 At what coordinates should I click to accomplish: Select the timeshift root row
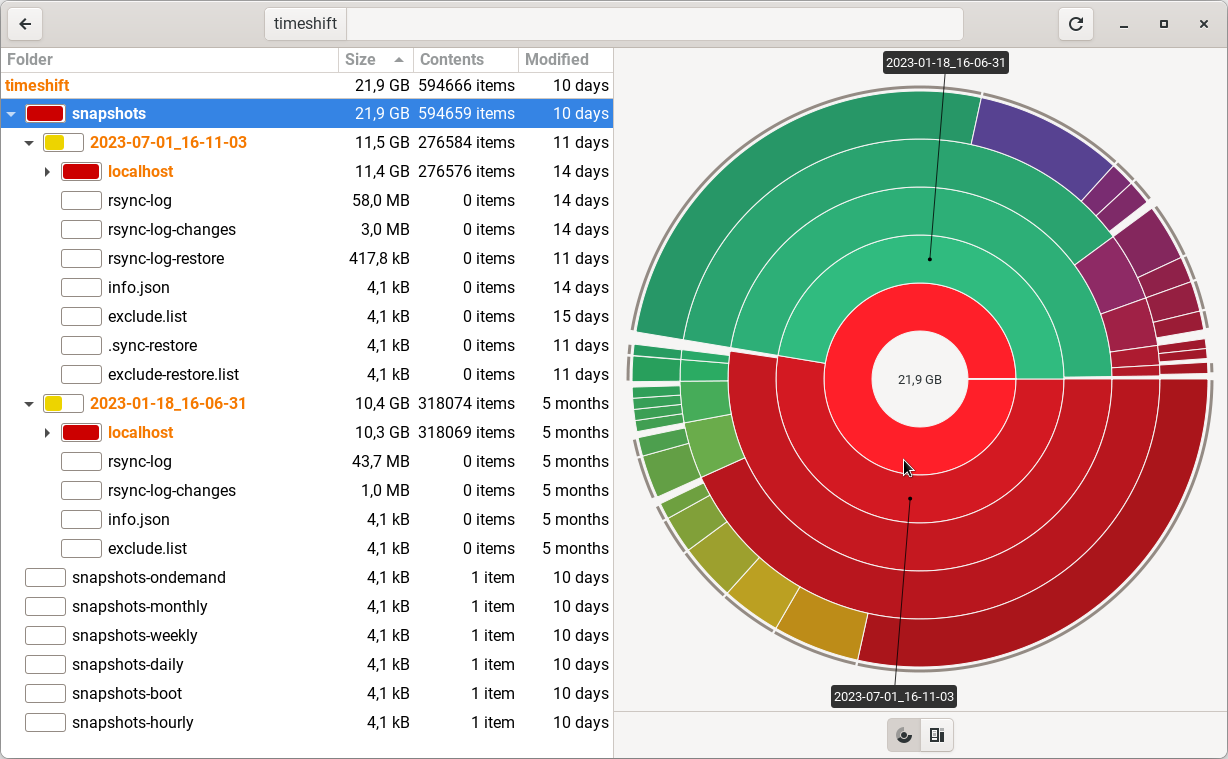[306, 86]
